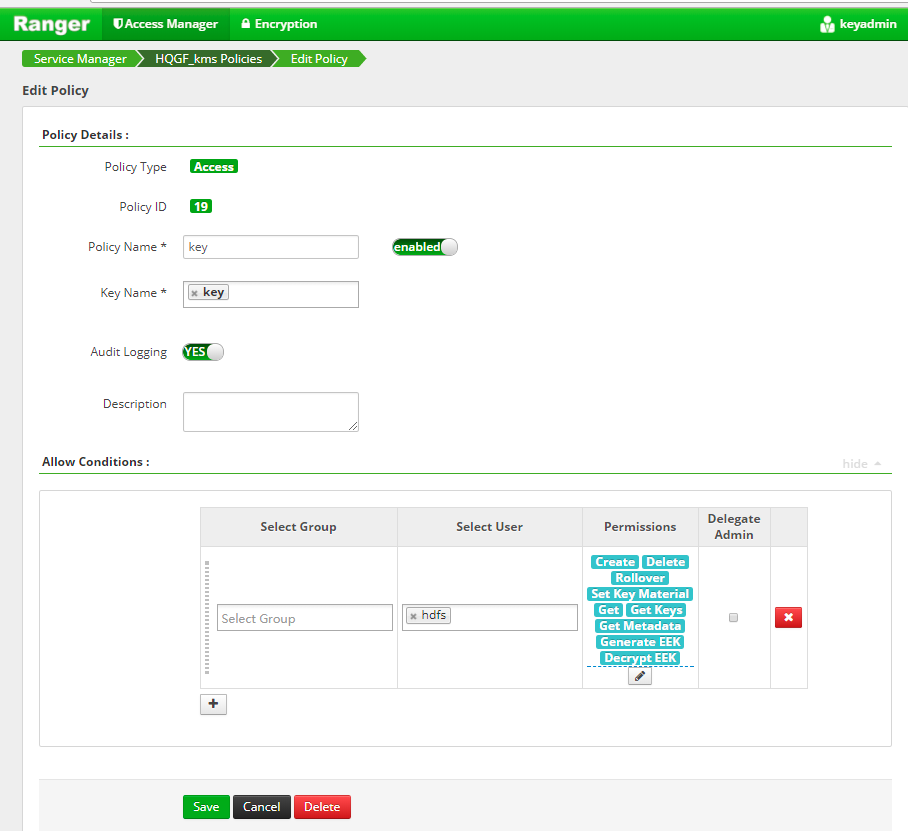Click the Create permission tag
This screenshot has height=831, width=908.
pos(614,562)
